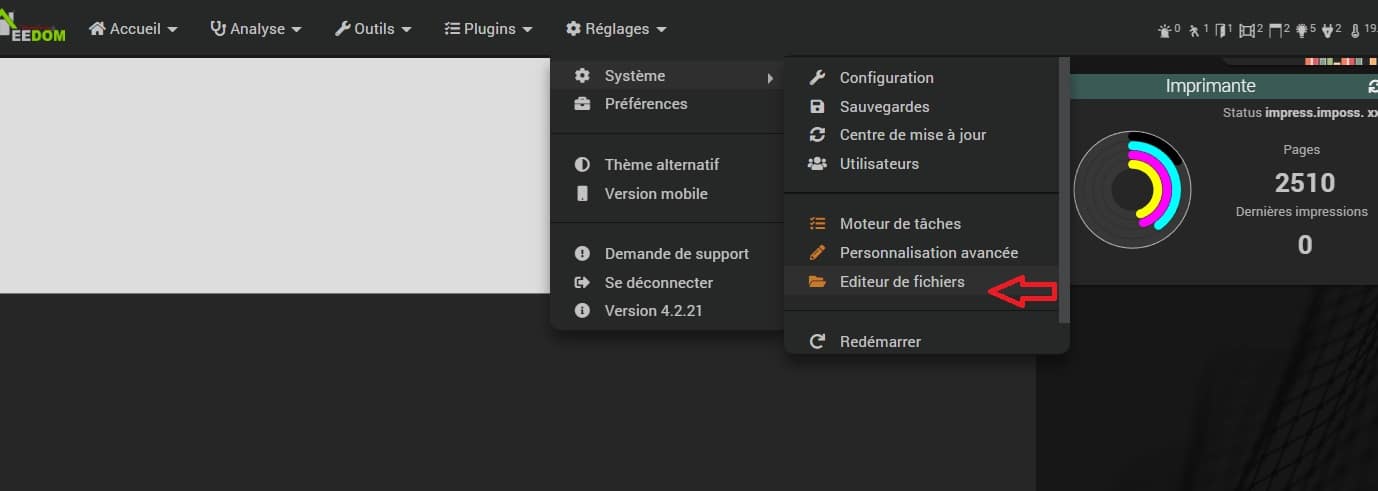Collapse the Réglages dropdown menu

click(616, 29)
